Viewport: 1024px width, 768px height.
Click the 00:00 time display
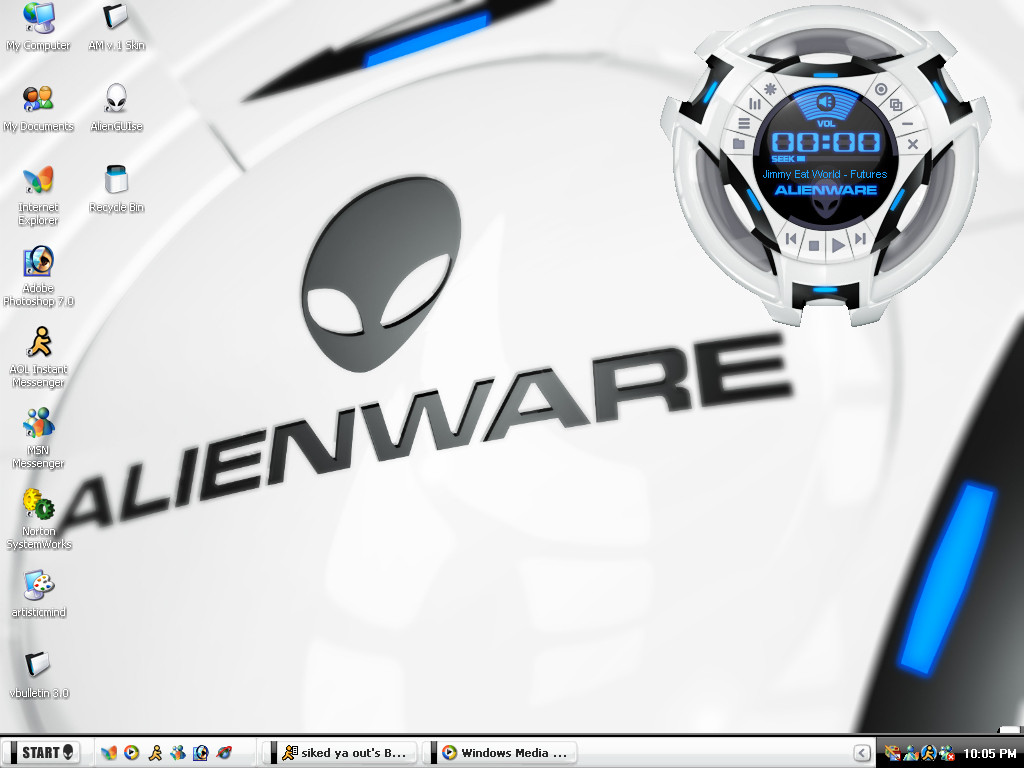click(826, 142)
